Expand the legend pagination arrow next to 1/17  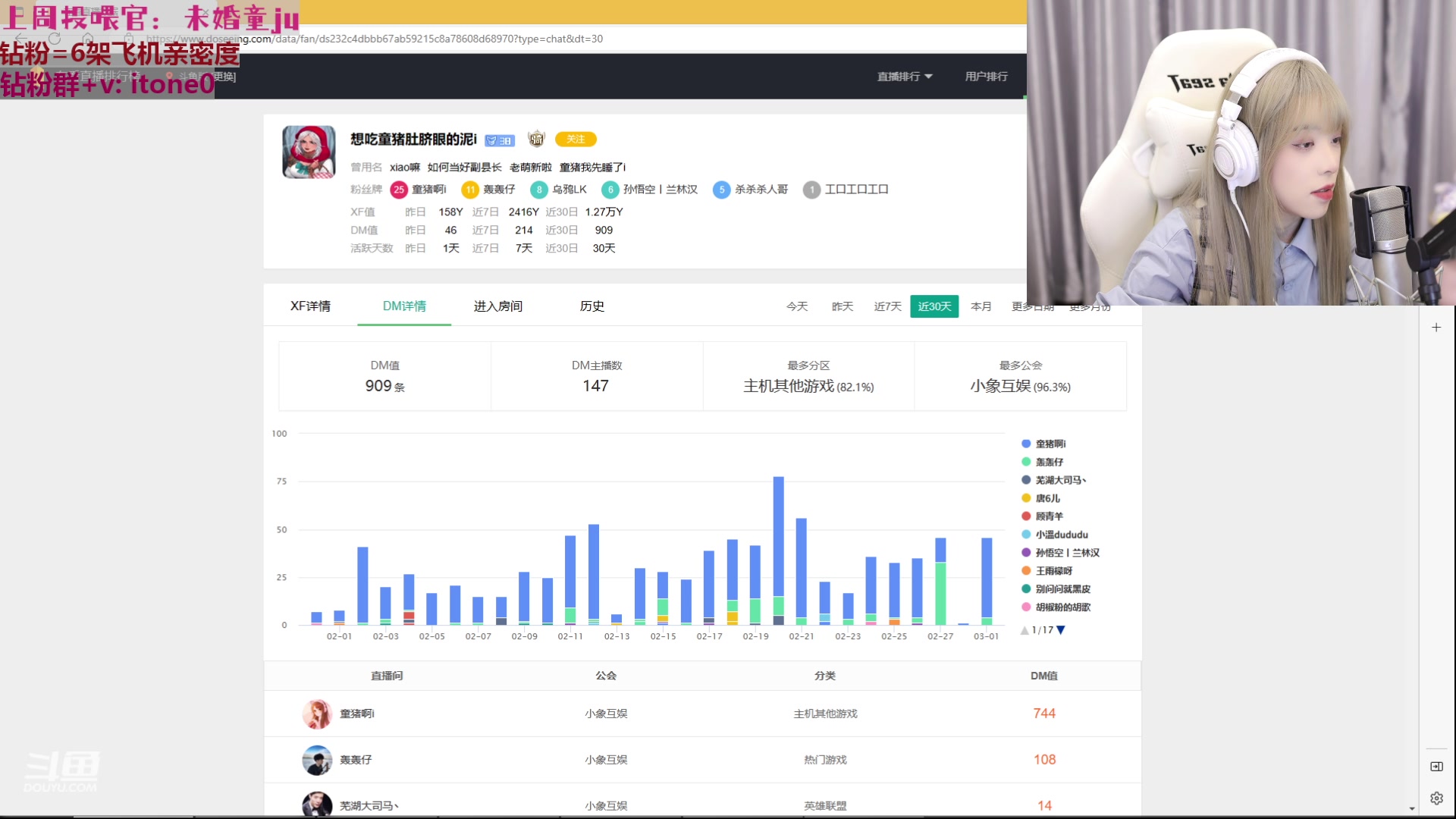click(1060, 629)
